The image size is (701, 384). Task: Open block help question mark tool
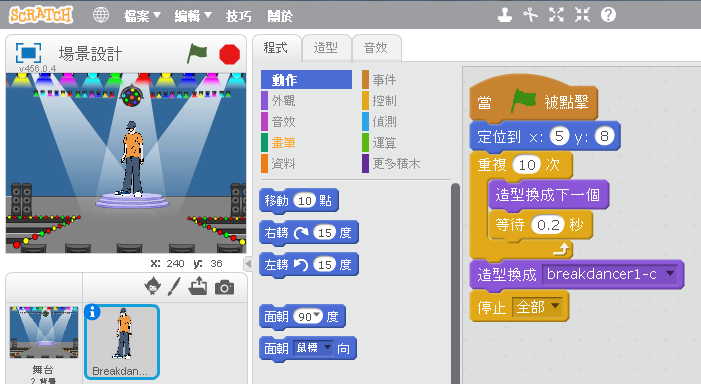(x=608, y=15)
